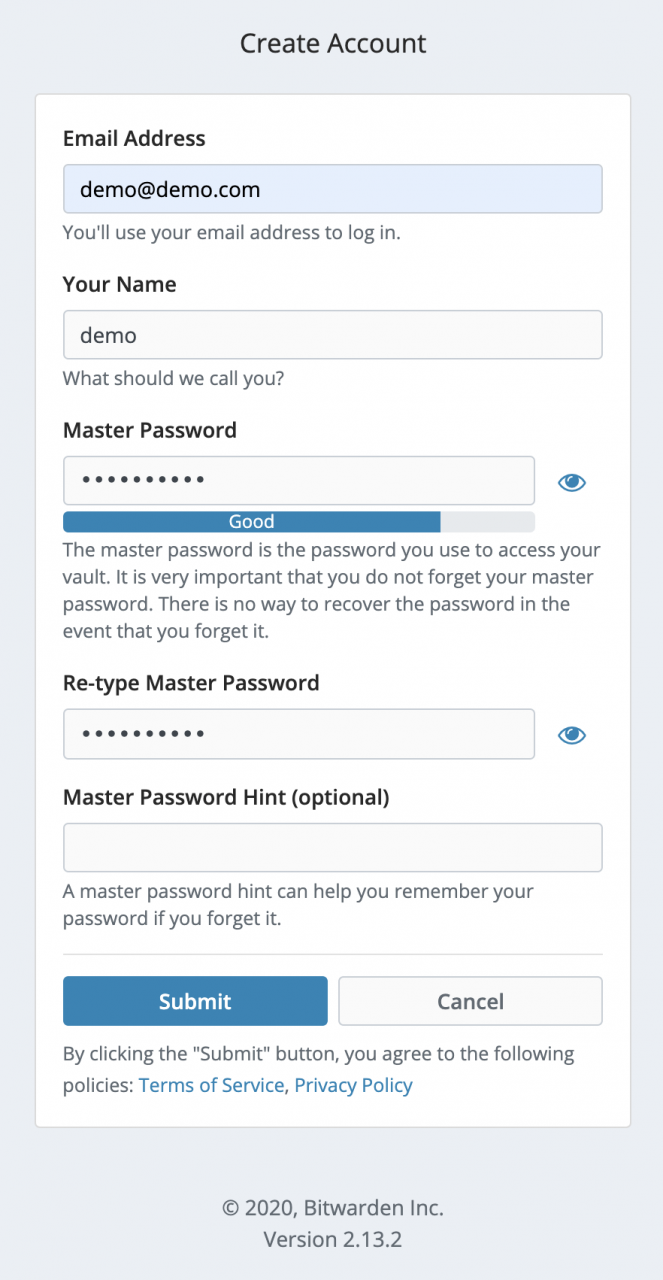The width and height of the screenshot is (663, 1280).
Task: Click inside the Master Password field
Action: point(298,481)
